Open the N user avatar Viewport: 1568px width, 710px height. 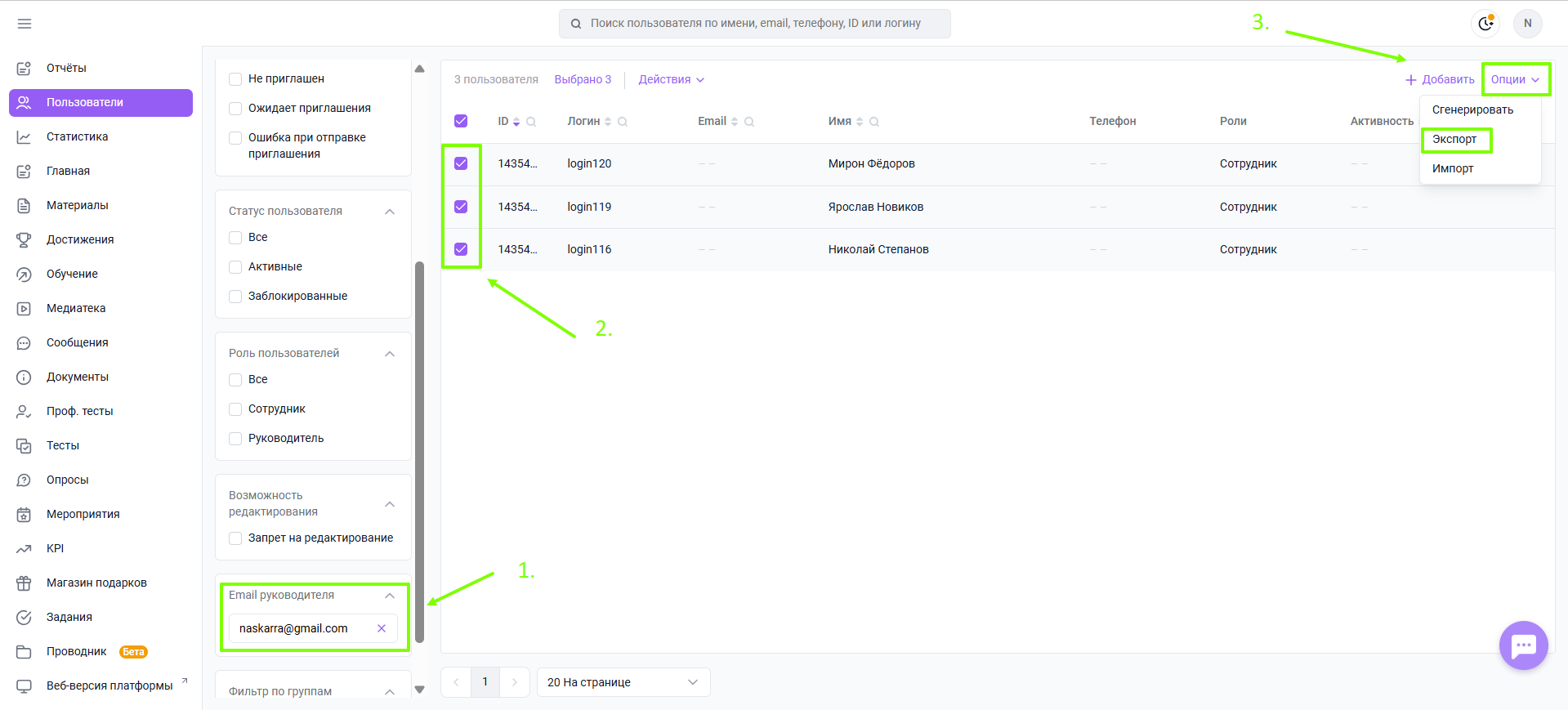(1527, 23)
